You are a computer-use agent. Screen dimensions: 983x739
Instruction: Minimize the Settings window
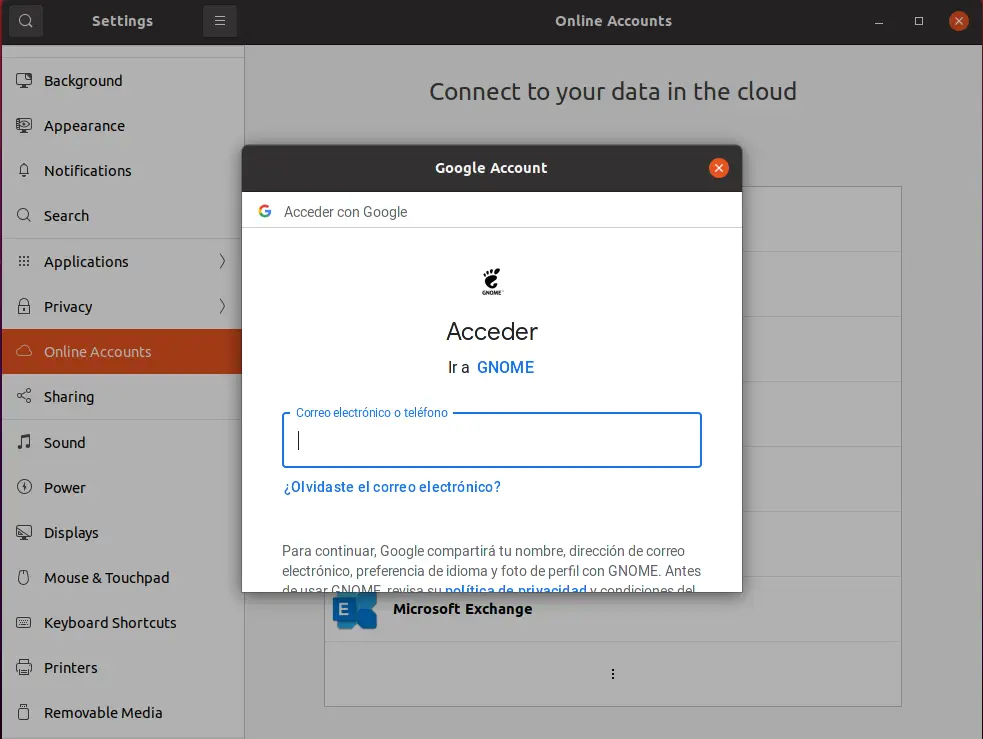pyautogui.click(x=879, y=21)
